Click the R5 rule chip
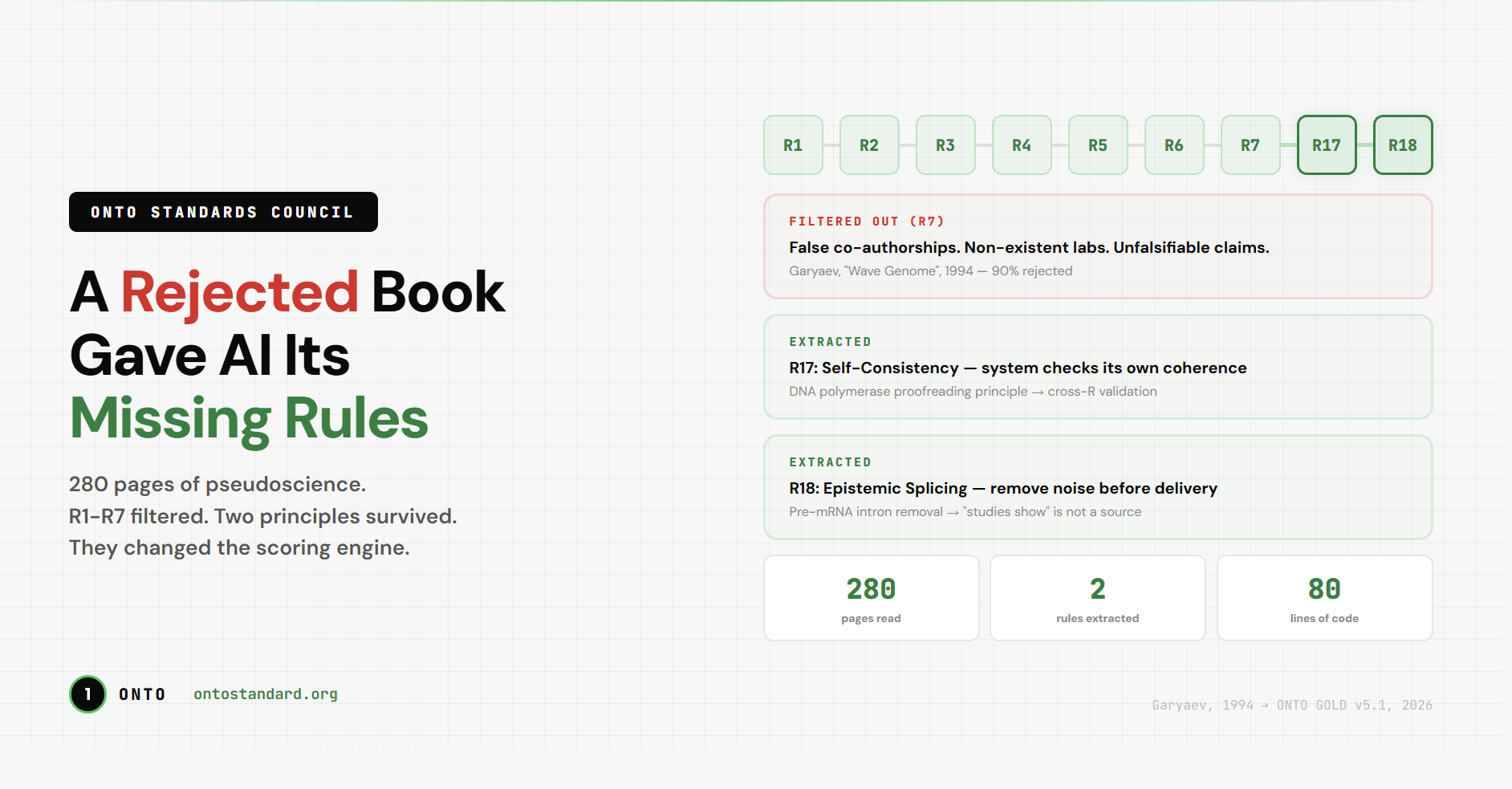Screen dimensions: 1512x789 (1098, 145)
